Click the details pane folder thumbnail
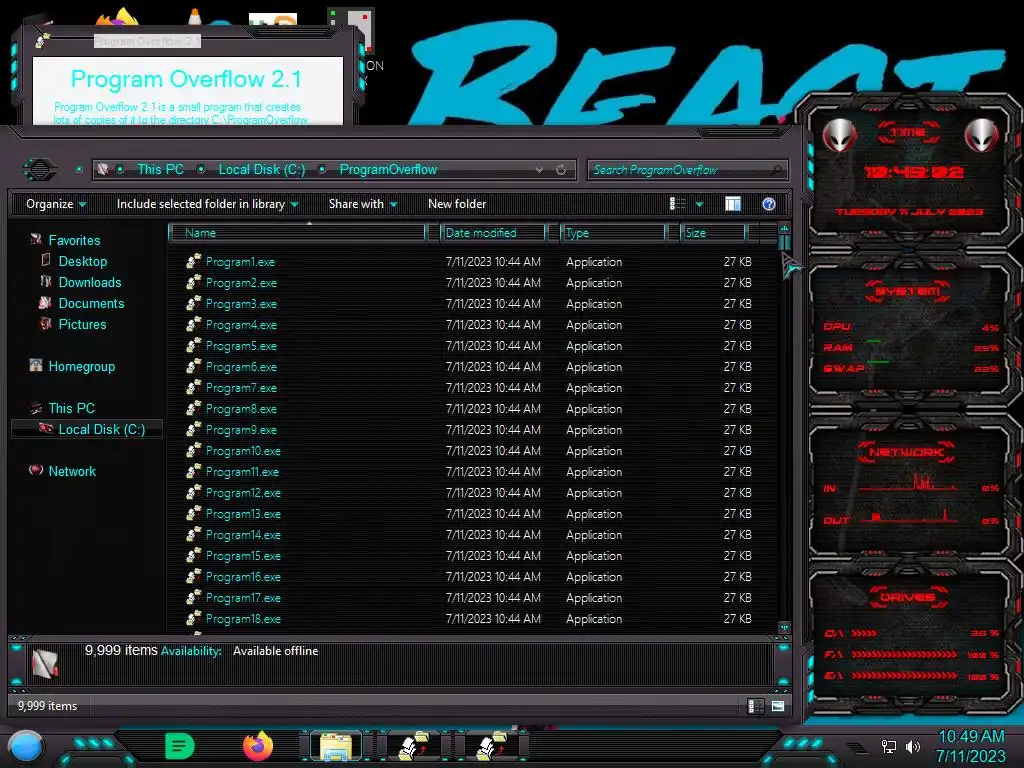The image size is (1024, 768). 45,664
